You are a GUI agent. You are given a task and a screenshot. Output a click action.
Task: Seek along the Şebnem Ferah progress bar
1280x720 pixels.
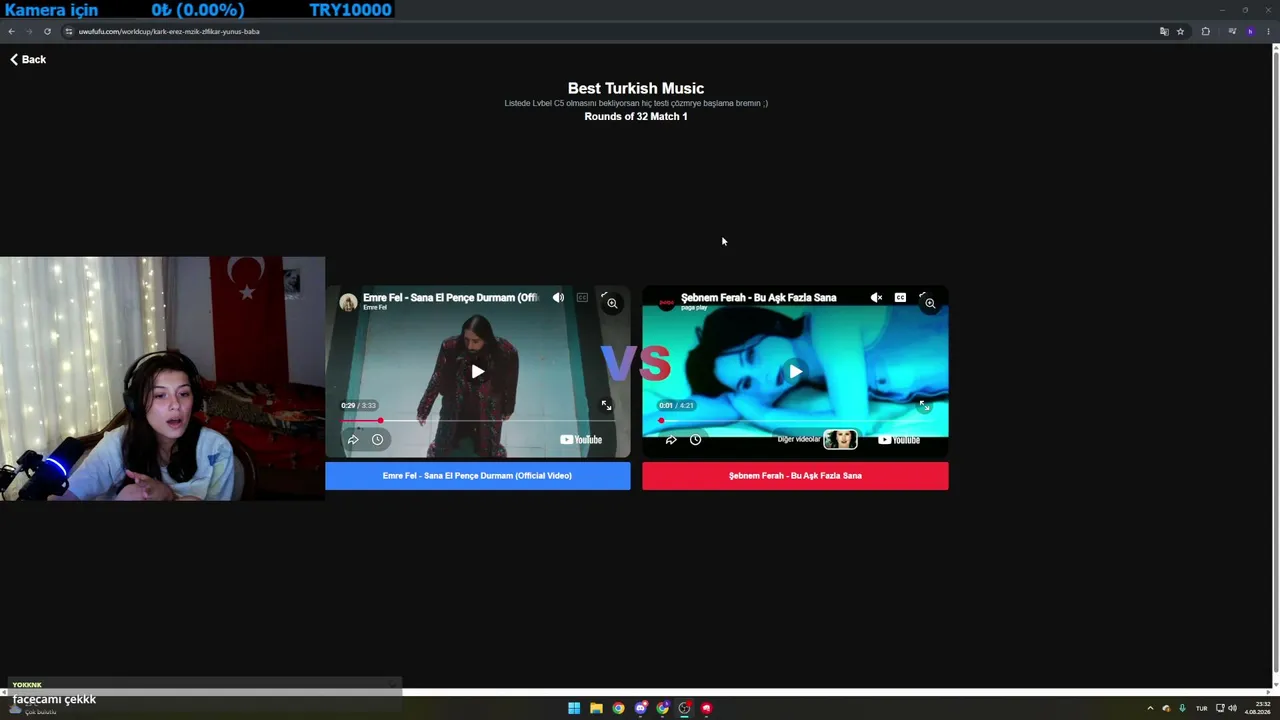(795, 421)
